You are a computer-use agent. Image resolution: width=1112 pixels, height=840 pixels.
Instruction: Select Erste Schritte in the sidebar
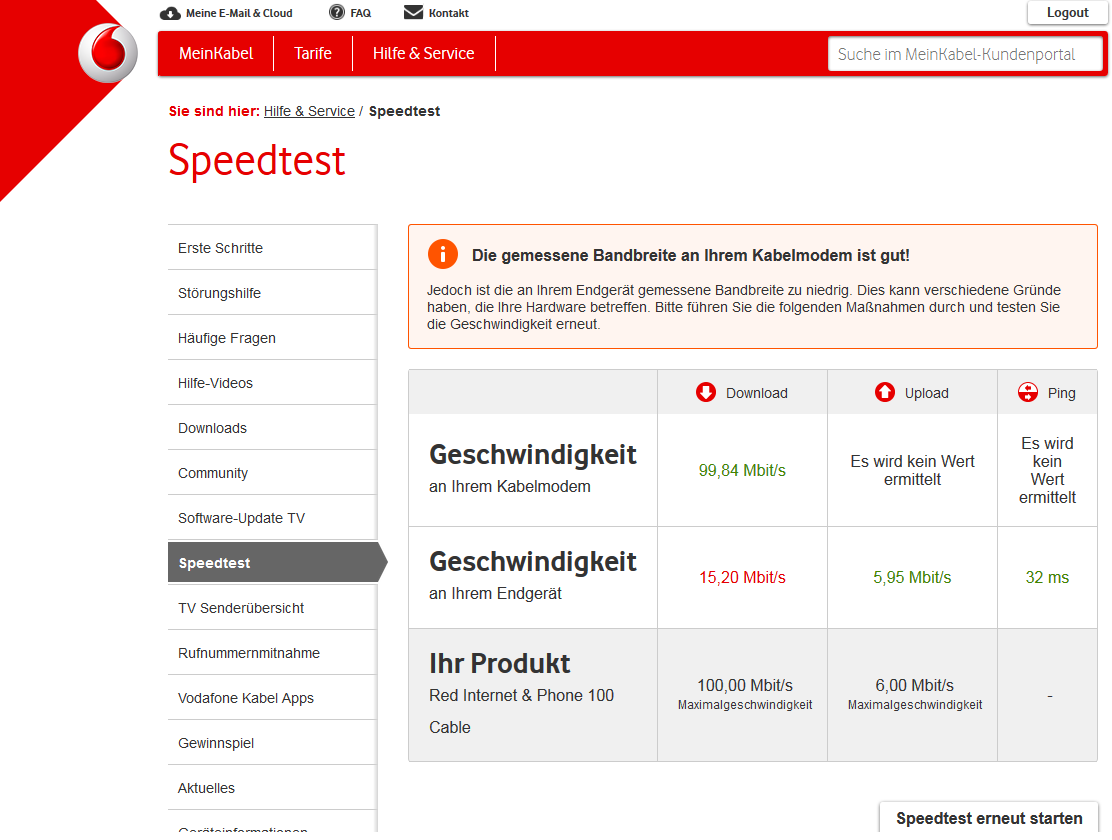[272, 248]
